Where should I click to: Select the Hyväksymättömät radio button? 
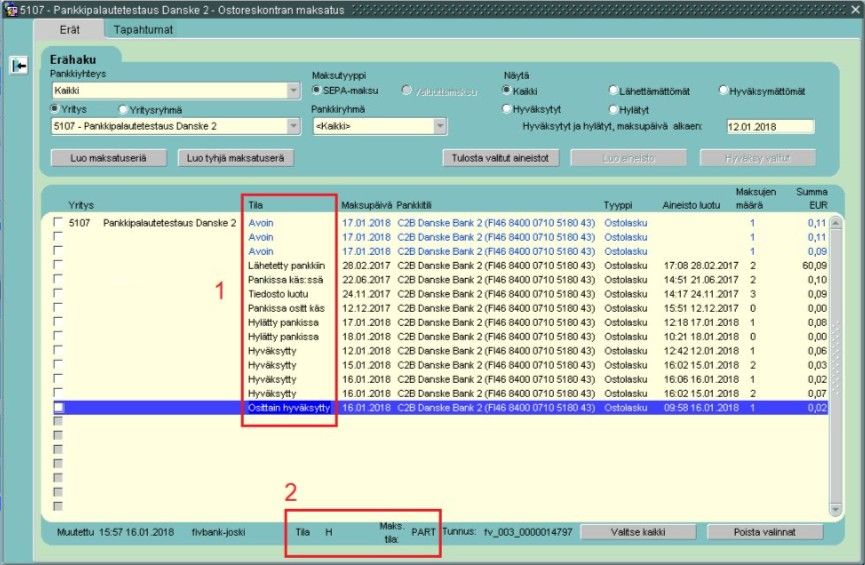pos(723,90)
